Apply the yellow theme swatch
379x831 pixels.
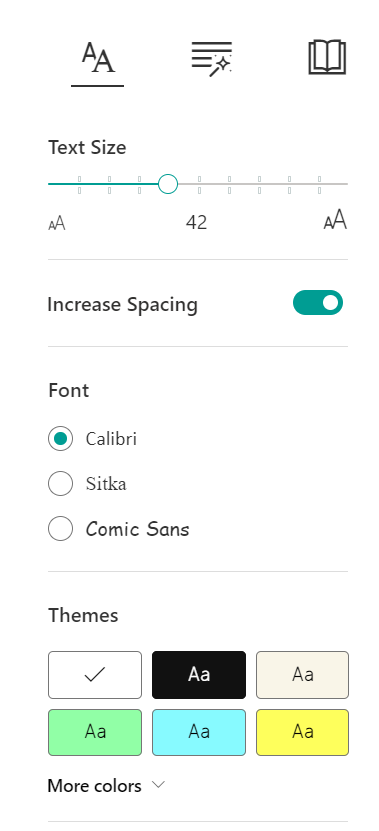302,732
